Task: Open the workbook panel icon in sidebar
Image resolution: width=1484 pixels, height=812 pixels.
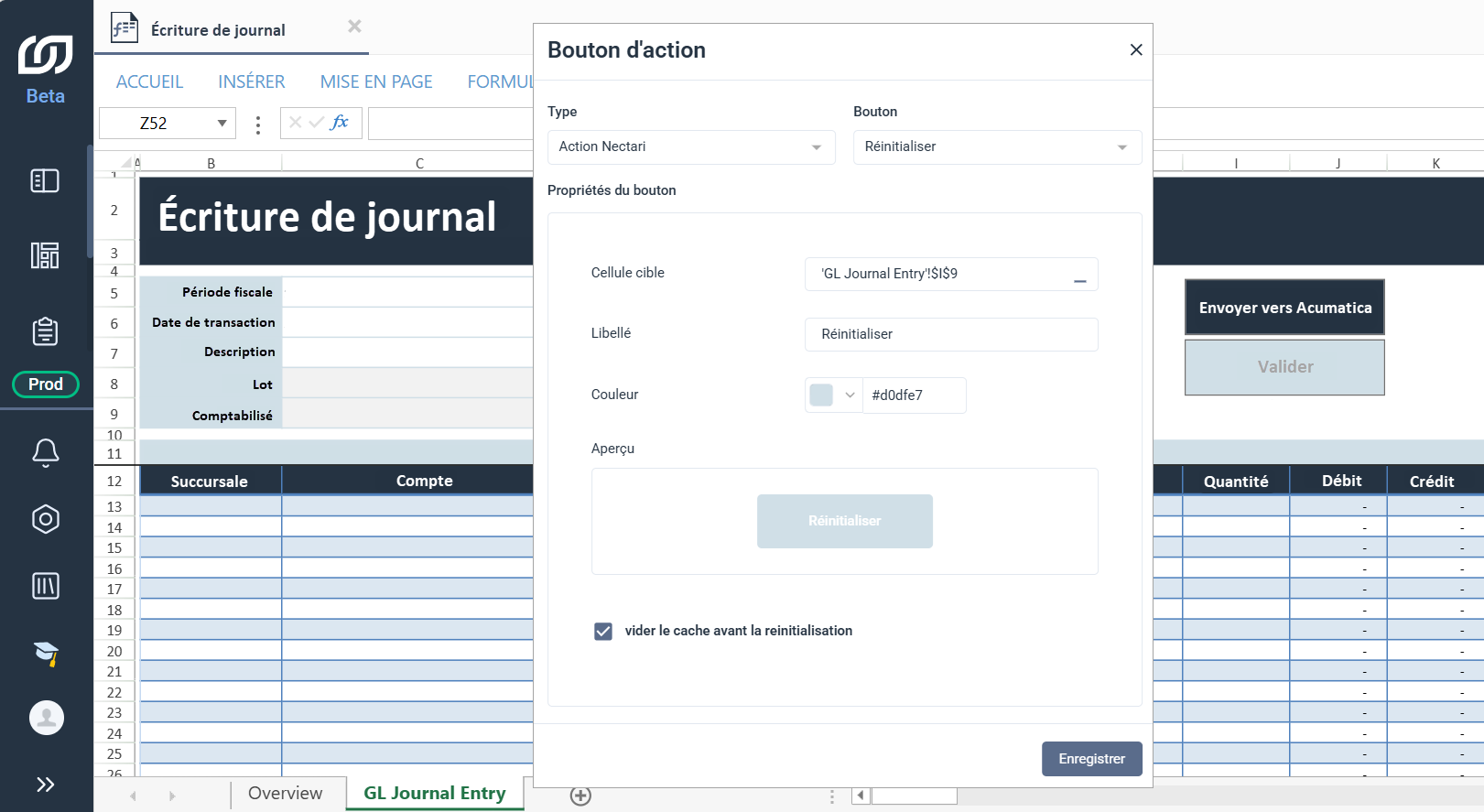Action: tap(45, 181)
